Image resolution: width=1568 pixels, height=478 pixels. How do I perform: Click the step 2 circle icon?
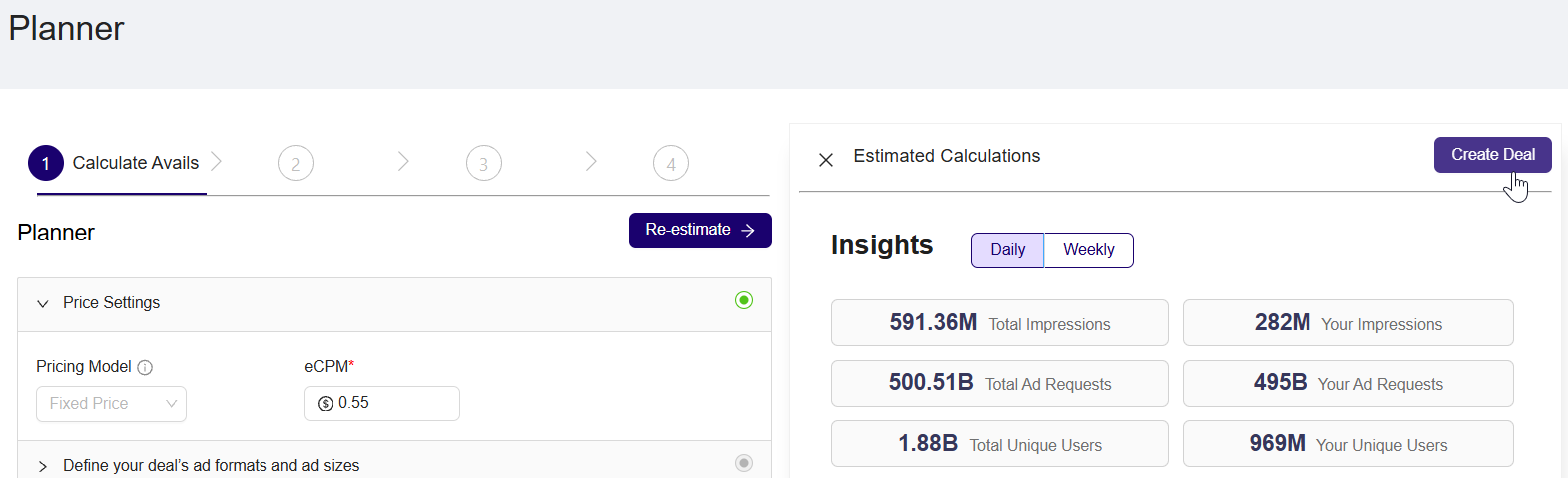coord(296,163)
